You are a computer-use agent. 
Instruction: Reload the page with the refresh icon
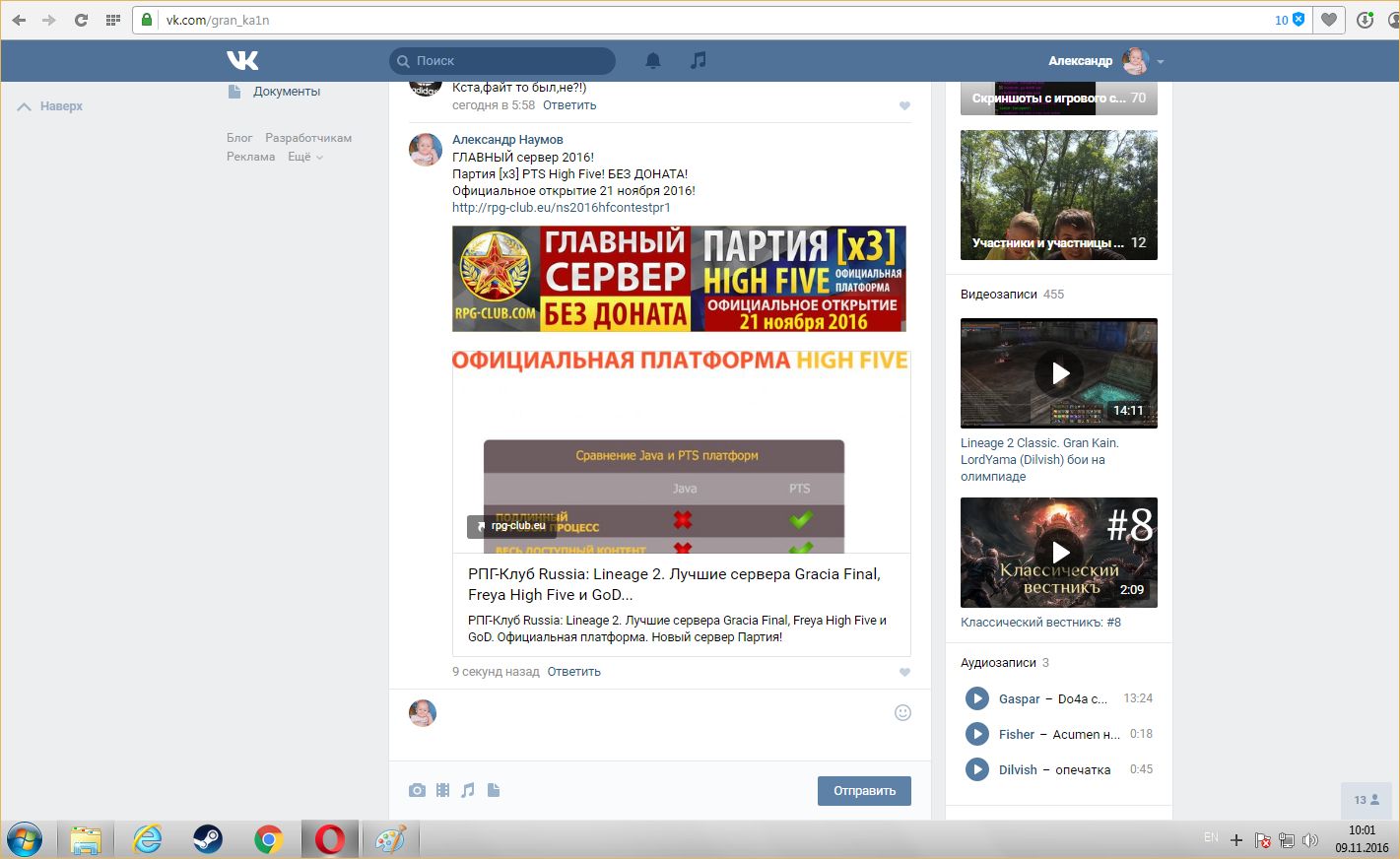tap(81, 20)
